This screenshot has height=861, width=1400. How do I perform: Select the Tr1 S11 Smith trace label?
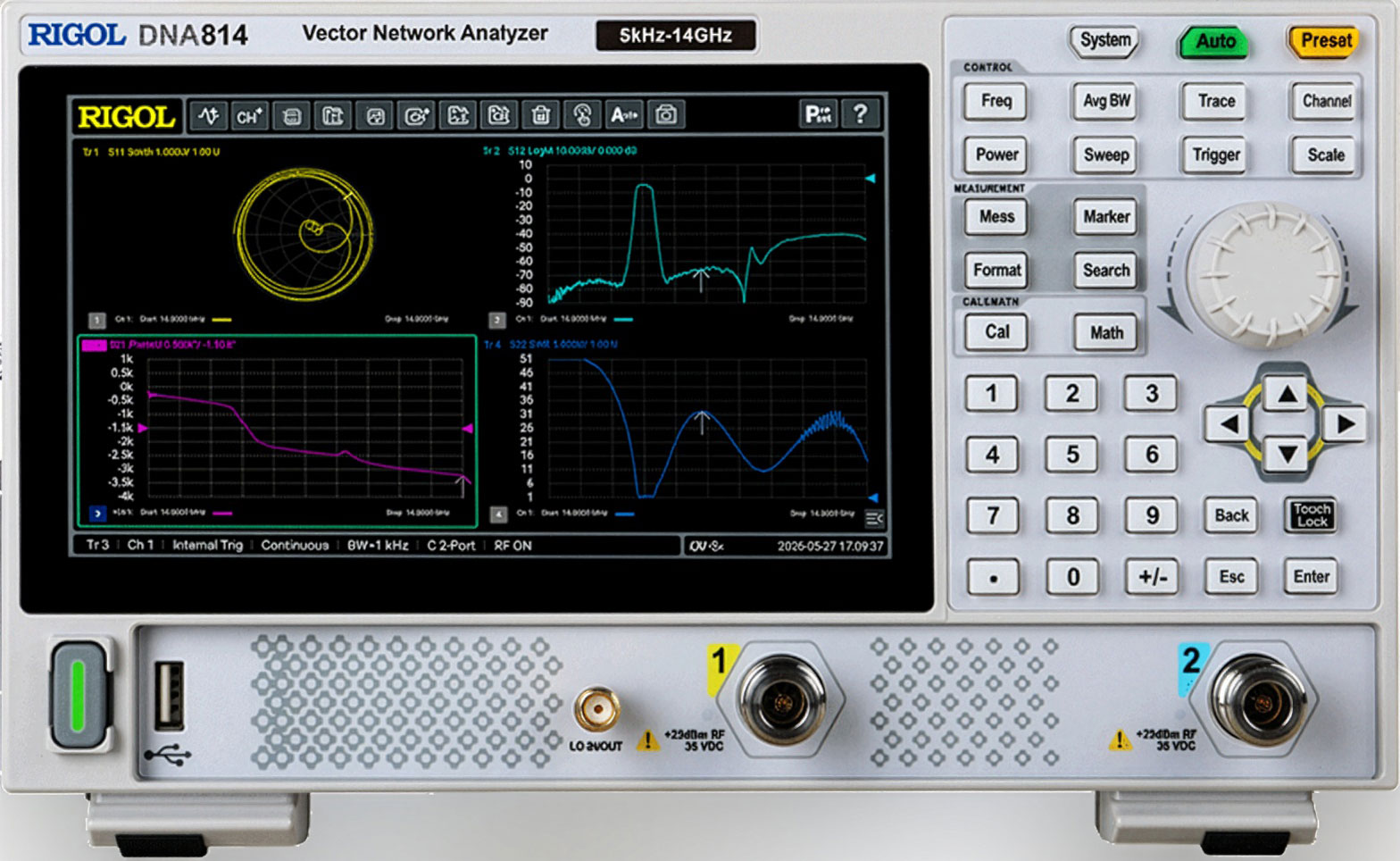[151, 152]
